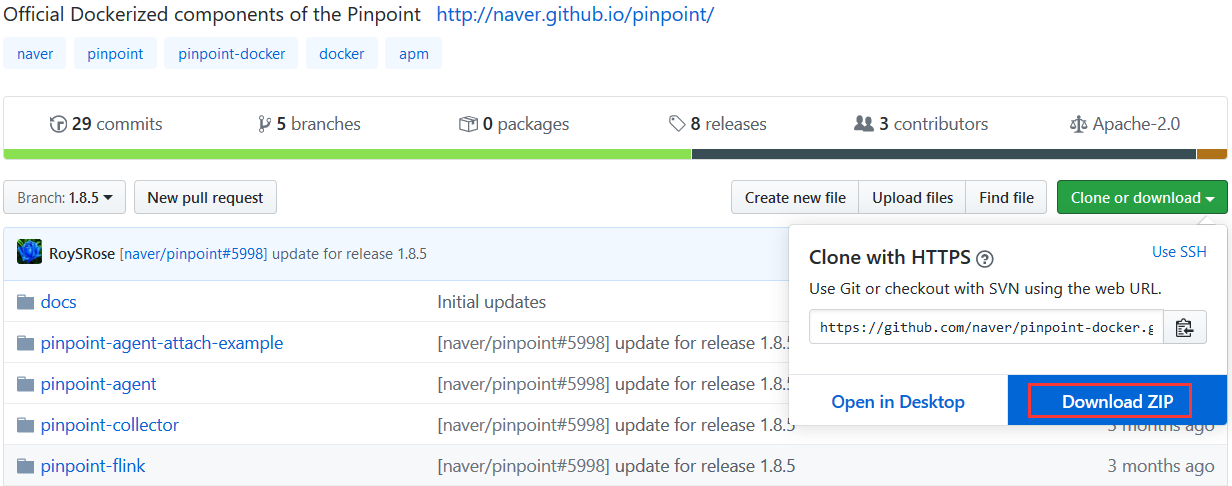
Task: Select the clone URL text field
Action: (987, 327)
